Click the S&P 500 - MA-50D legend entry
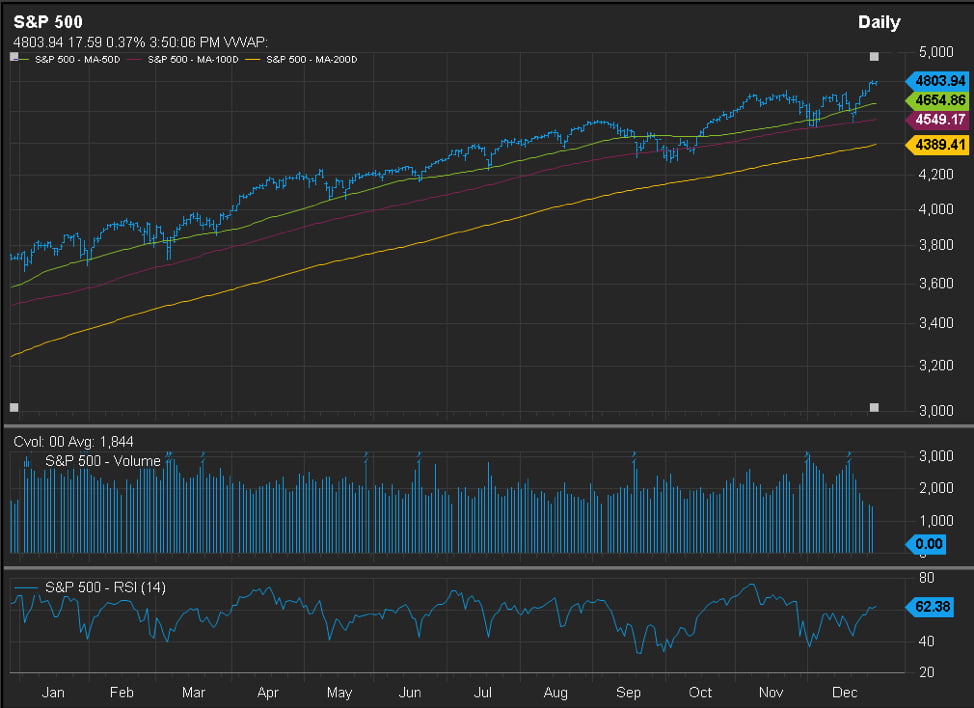This screenshot has height=708, width=974. coord(77,60)
